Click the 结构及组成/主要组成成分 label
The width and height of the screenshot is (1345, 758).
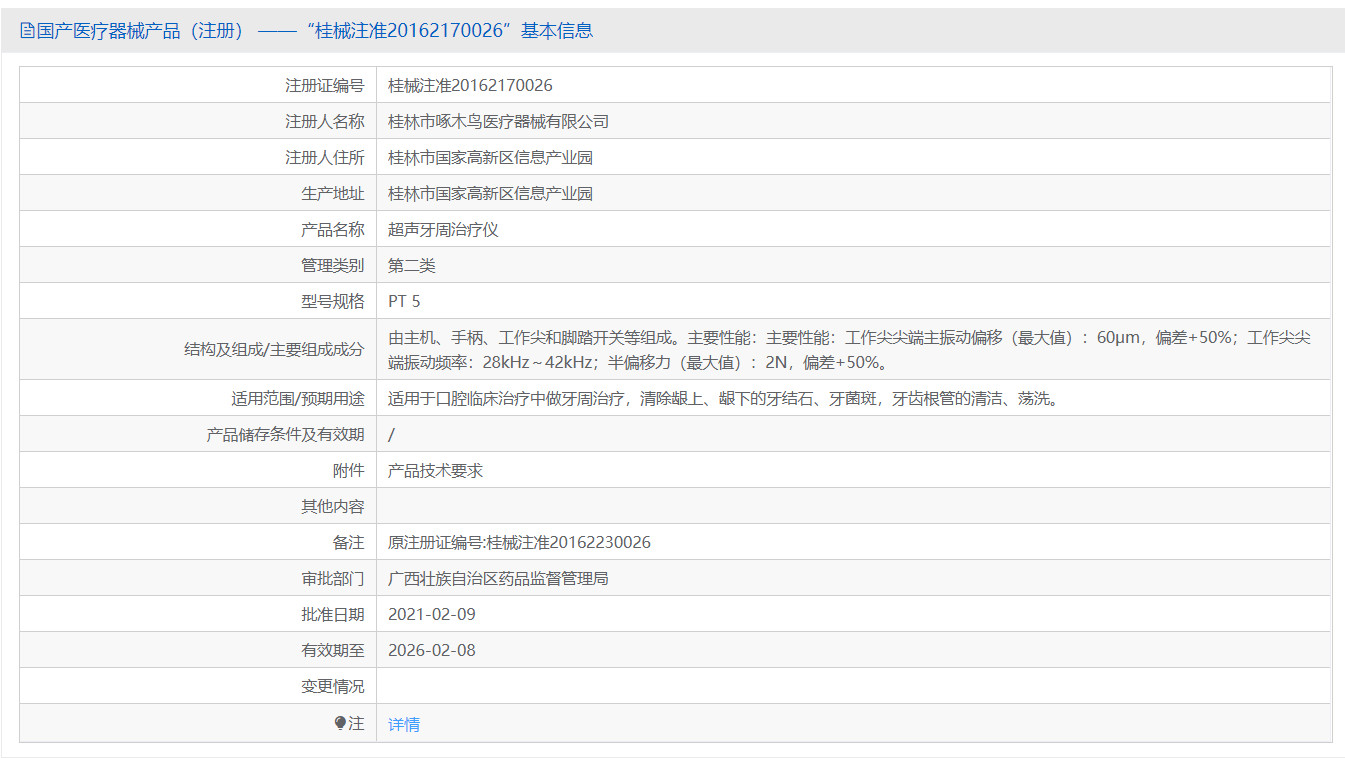[274, 349]
